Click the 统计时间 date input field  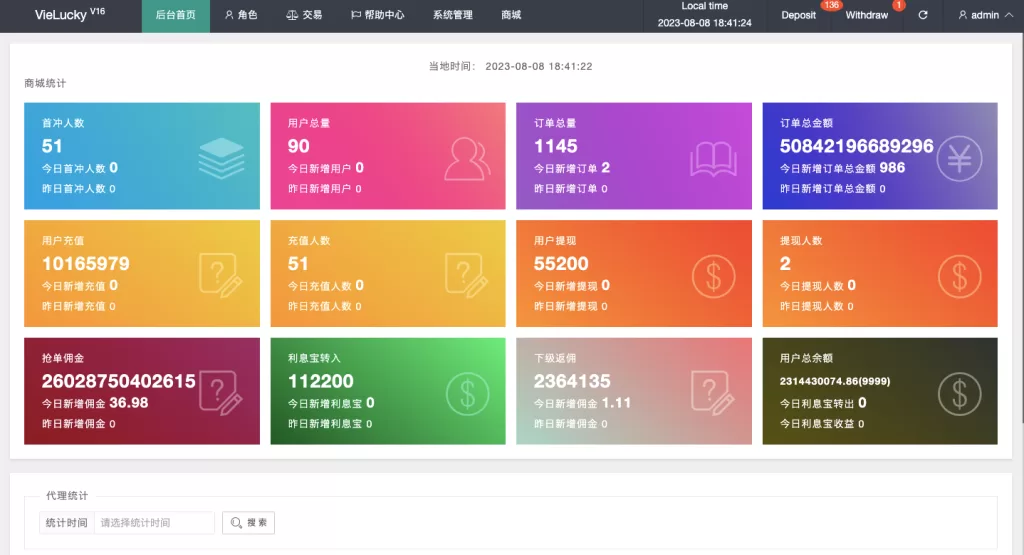(154, 523)
